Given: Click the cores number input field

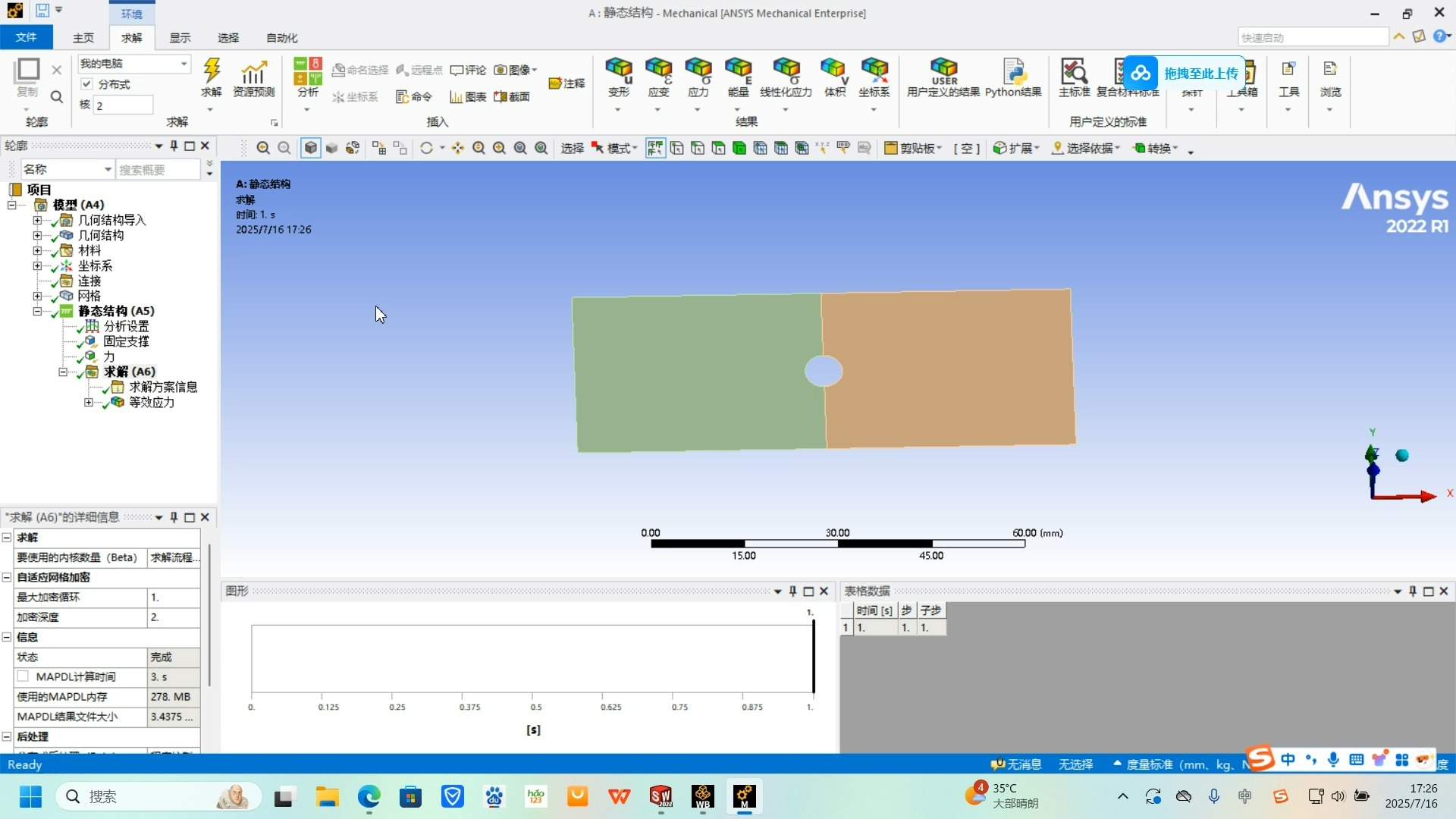Looking at the screenshot, I should (123, 105).
